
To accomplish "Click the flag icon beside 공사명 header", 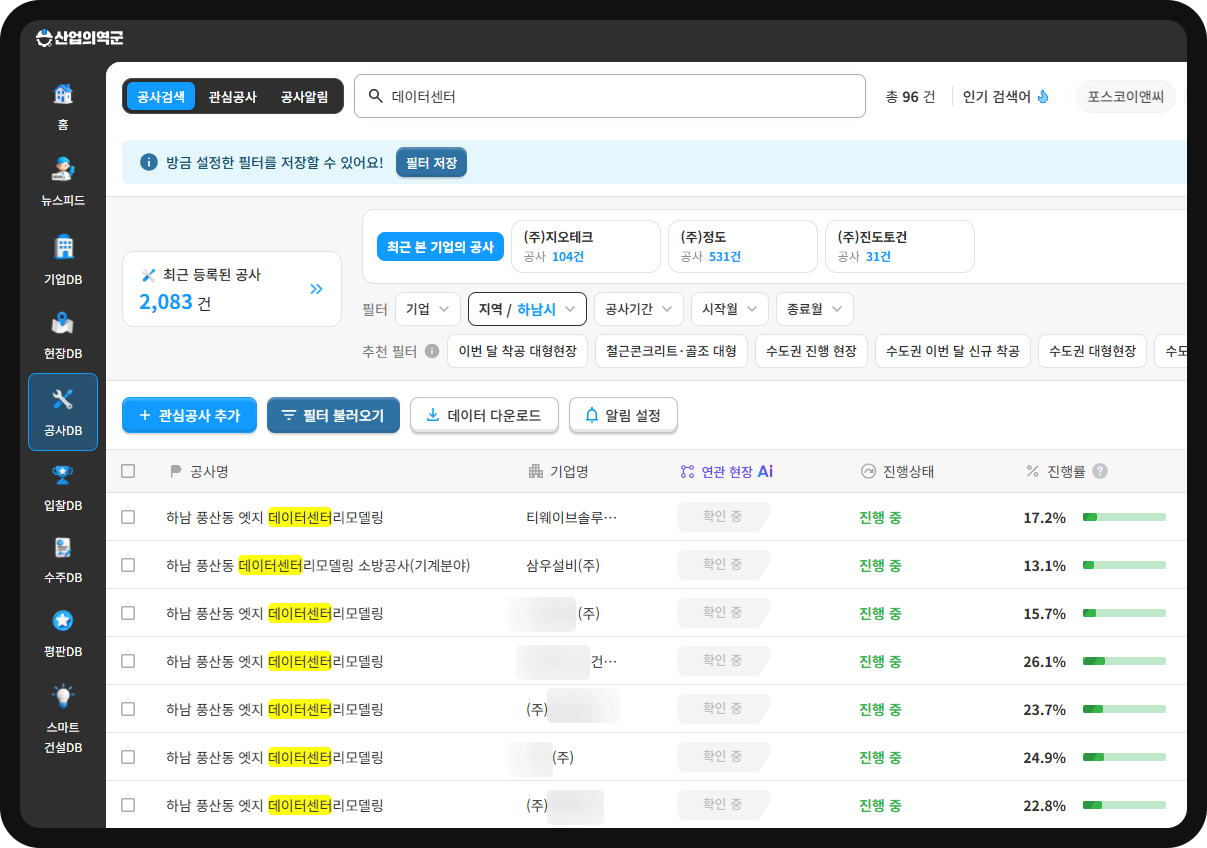I will coord(176,471).
